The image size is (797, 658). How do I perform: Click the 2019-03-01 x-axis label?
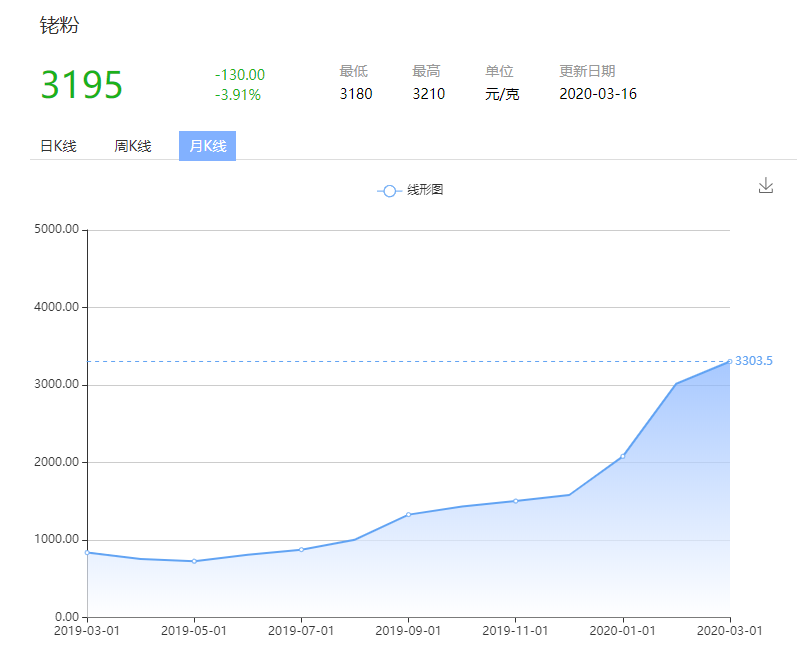coord(87,631)
